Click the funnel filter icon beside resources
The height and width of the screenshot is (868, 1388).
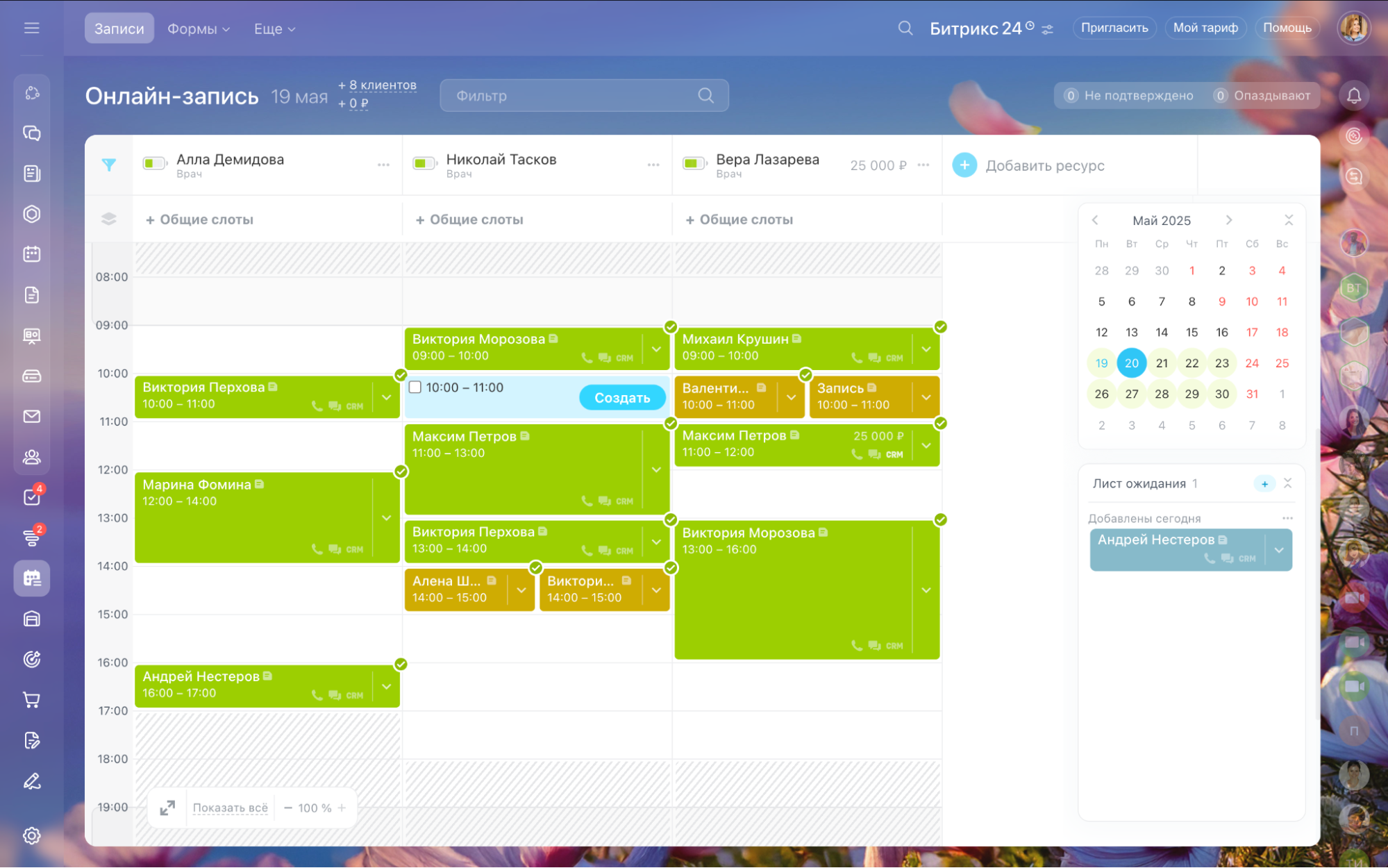click(x=109, y=165)
